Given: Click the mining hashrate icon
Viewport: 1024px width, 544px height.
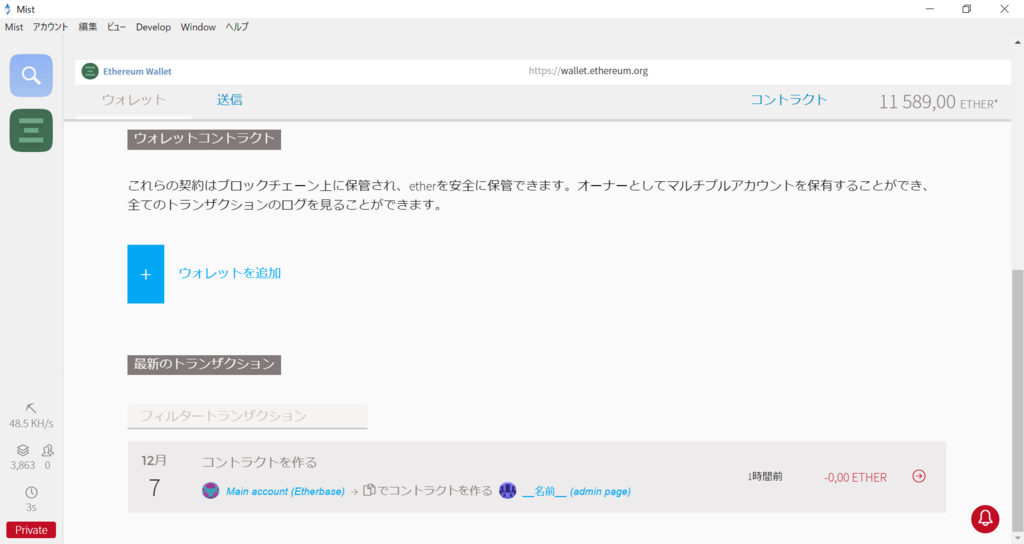Looking at the screenshot, I should coord(31,408).
